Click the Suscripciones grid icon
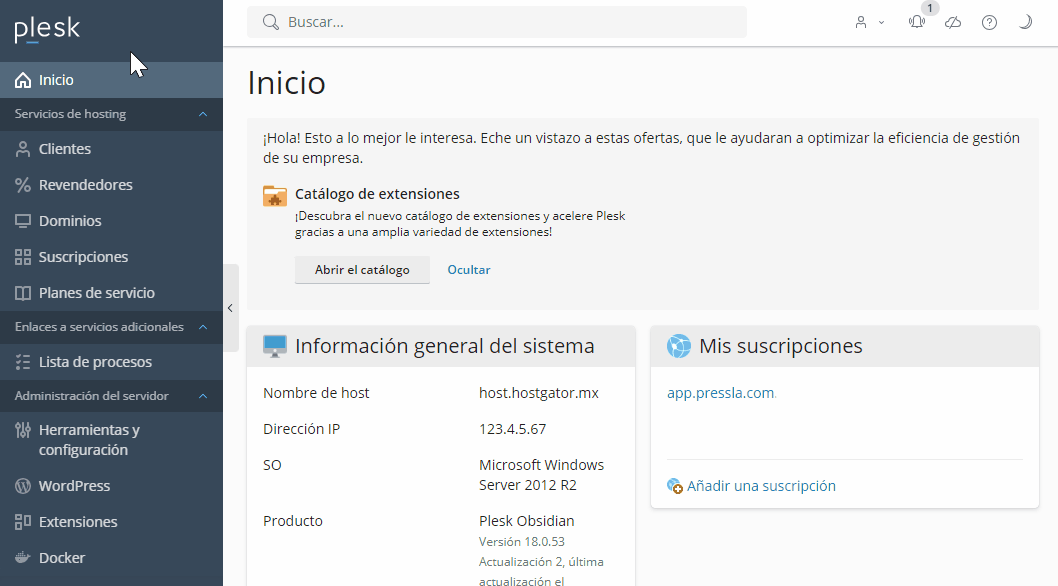 [x=23, y=257]
